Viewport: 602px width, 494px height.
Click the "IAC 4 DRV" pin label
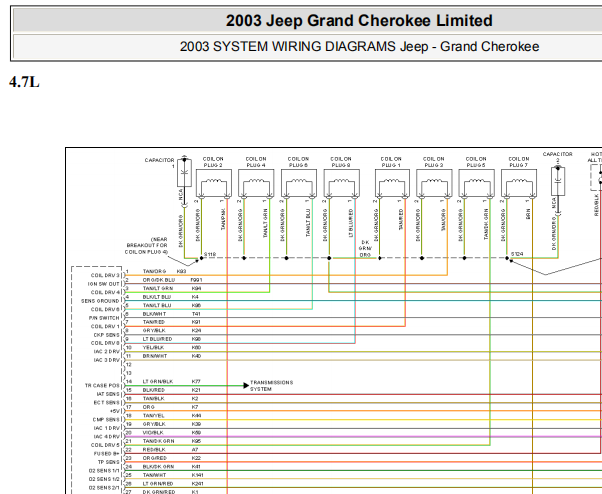[107, 436]
